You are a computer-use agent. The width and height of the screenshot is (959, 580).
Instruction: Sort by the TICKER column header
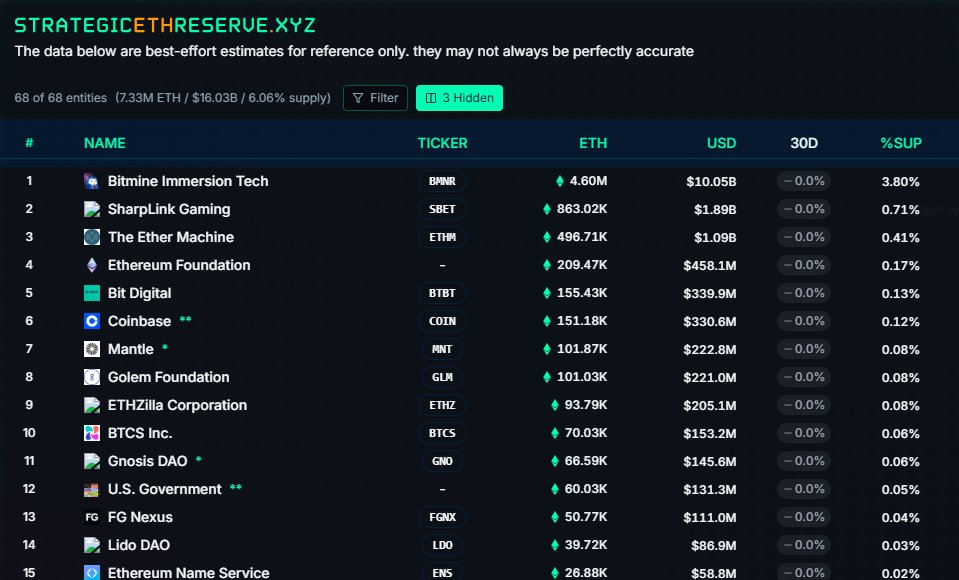coord(442,143)
